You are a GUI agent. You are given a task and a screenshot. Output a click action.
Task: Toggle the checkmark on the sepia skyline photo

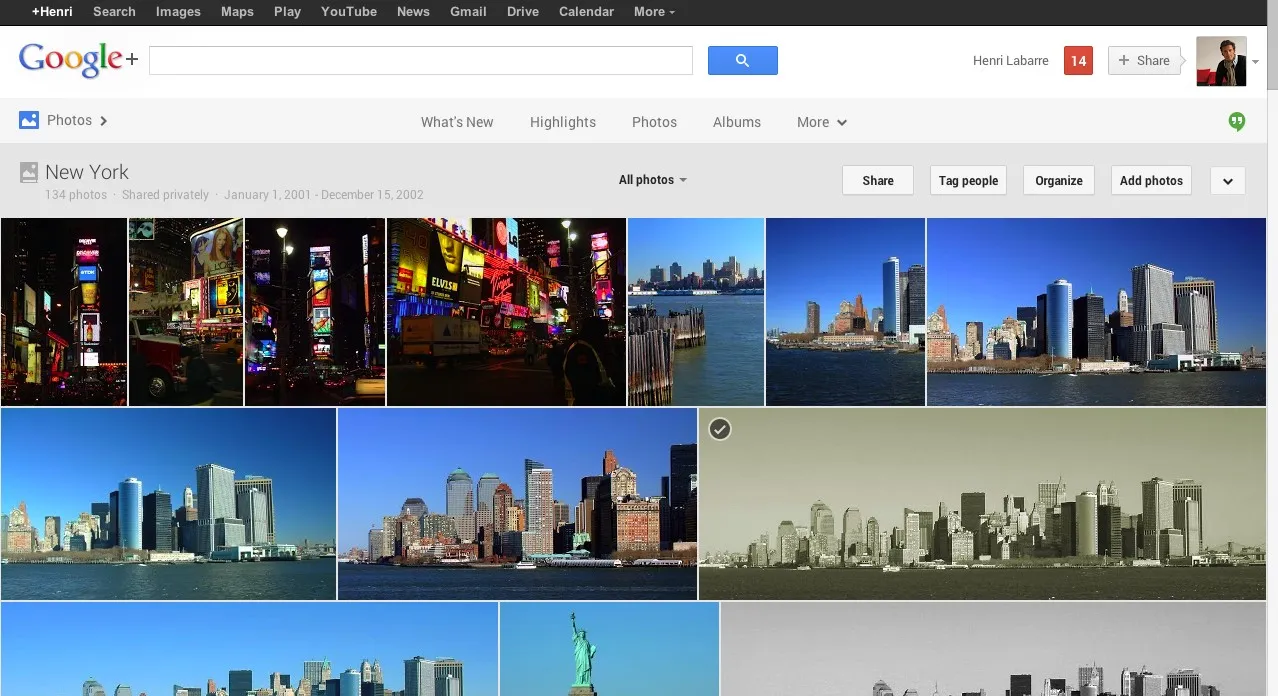pos(720,429)
